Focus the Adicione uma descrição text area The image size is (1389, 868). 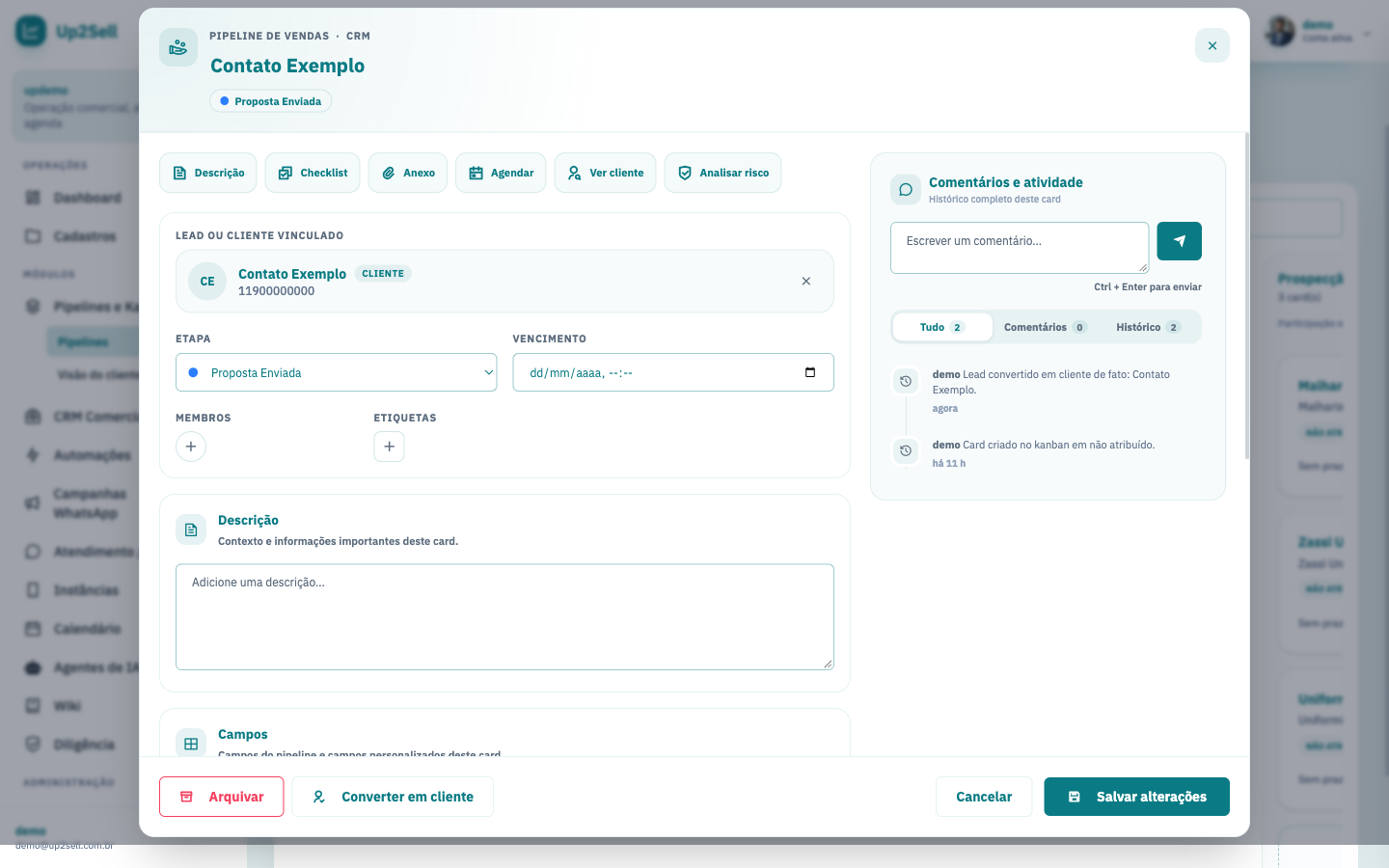click(504, 617)
